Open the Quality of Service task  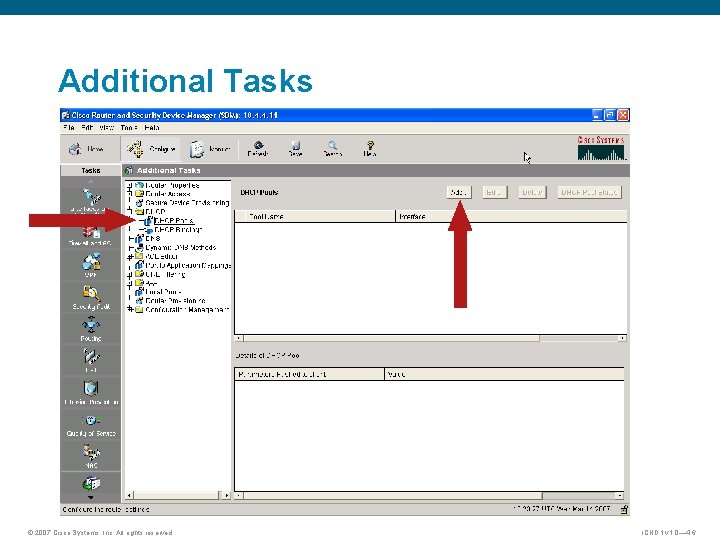pos(91,425)
